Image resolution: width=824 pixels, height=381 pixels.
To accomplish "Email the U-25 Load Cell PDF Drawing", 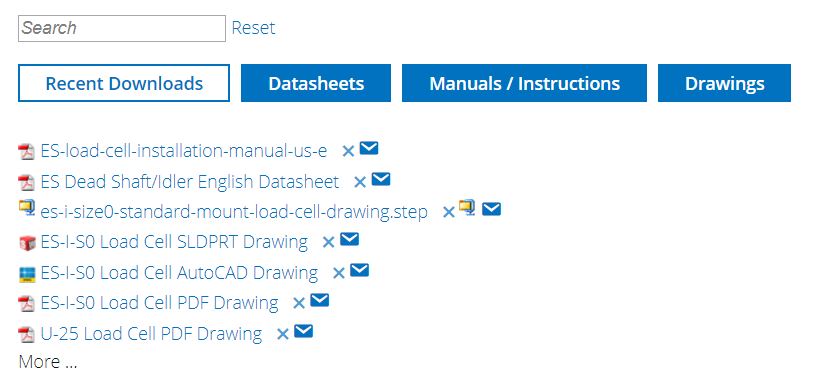I will pos(304,331).
